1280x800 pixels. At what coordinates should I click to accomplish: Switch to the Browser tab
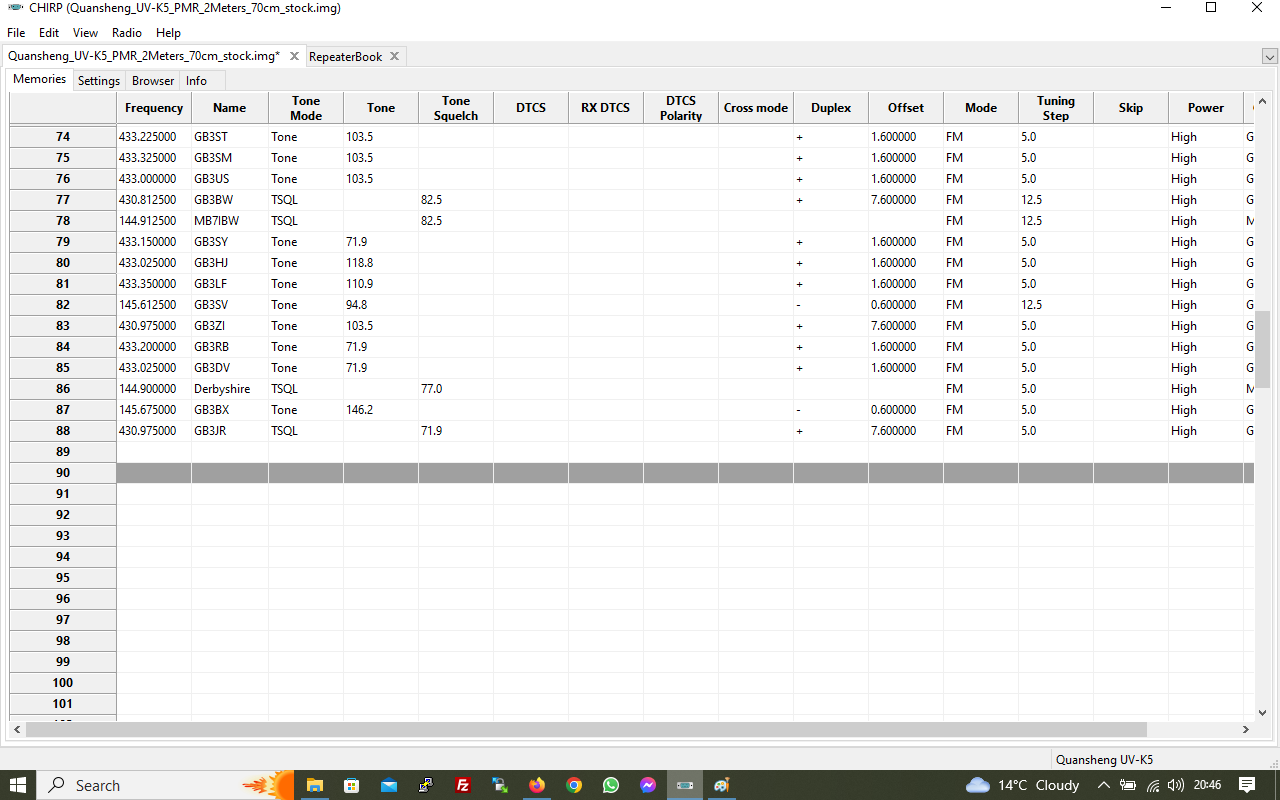[153, 80]
